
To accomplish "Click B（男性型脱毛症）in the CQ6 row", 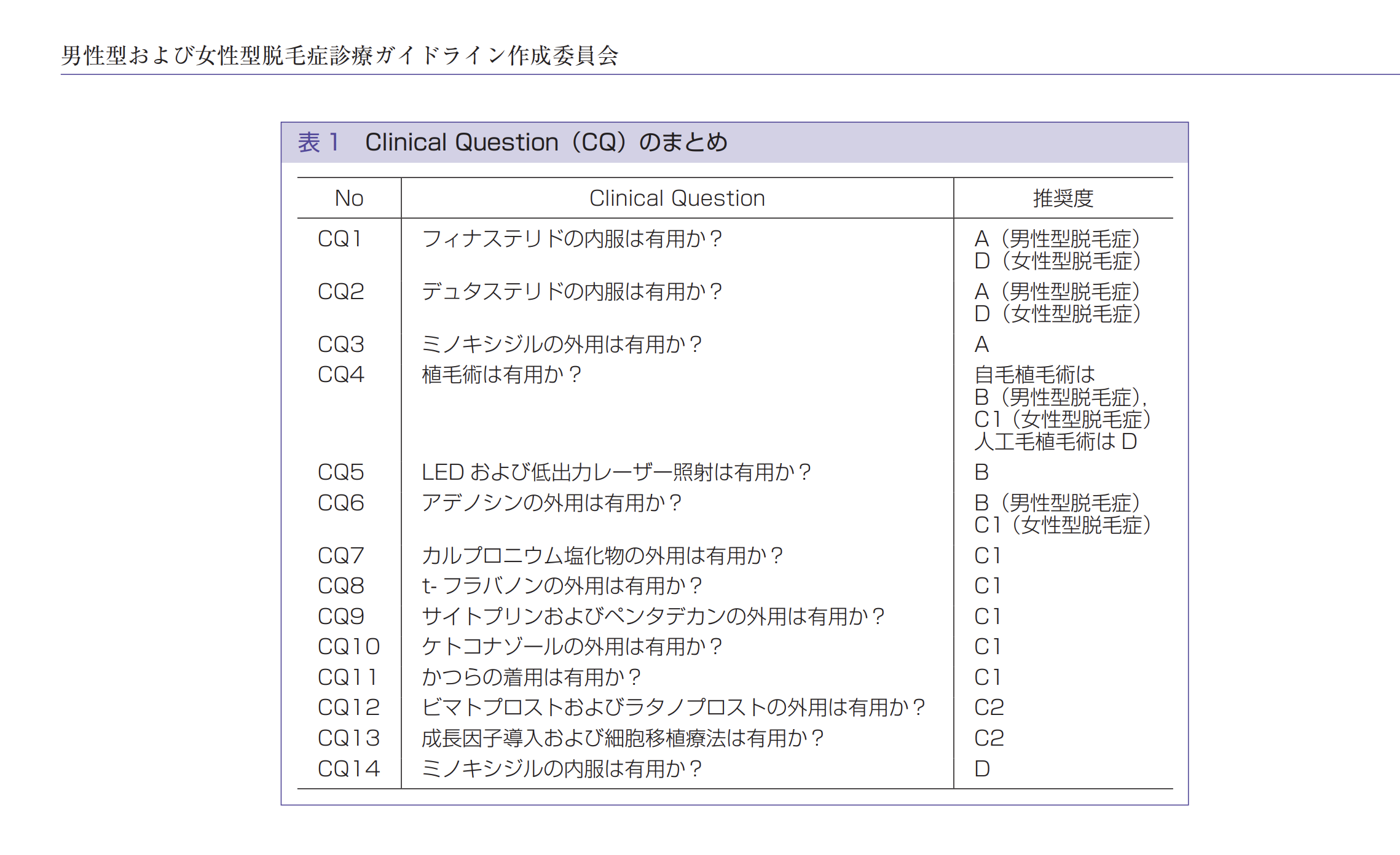I will pos(1058,503).
